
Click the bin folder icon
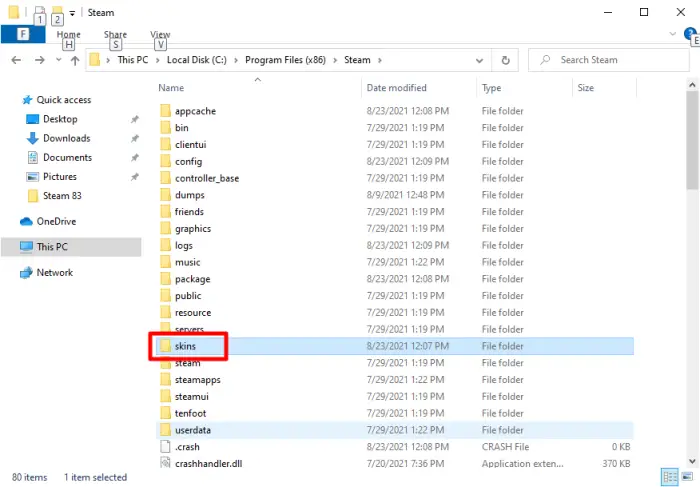point(166,128)
